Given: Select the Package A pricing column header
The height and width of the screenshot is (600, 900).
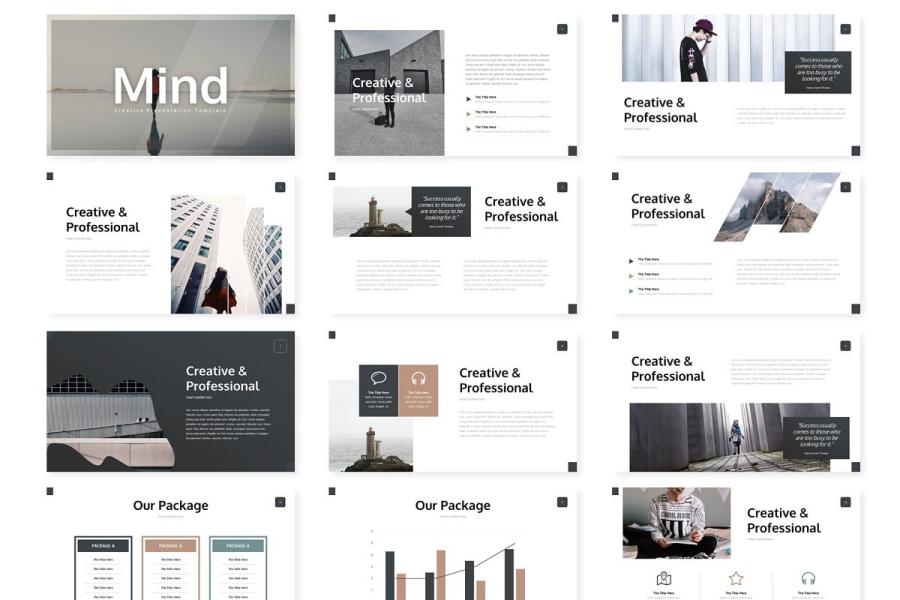Looking at the screenshot, I should [x=103, y=545].
